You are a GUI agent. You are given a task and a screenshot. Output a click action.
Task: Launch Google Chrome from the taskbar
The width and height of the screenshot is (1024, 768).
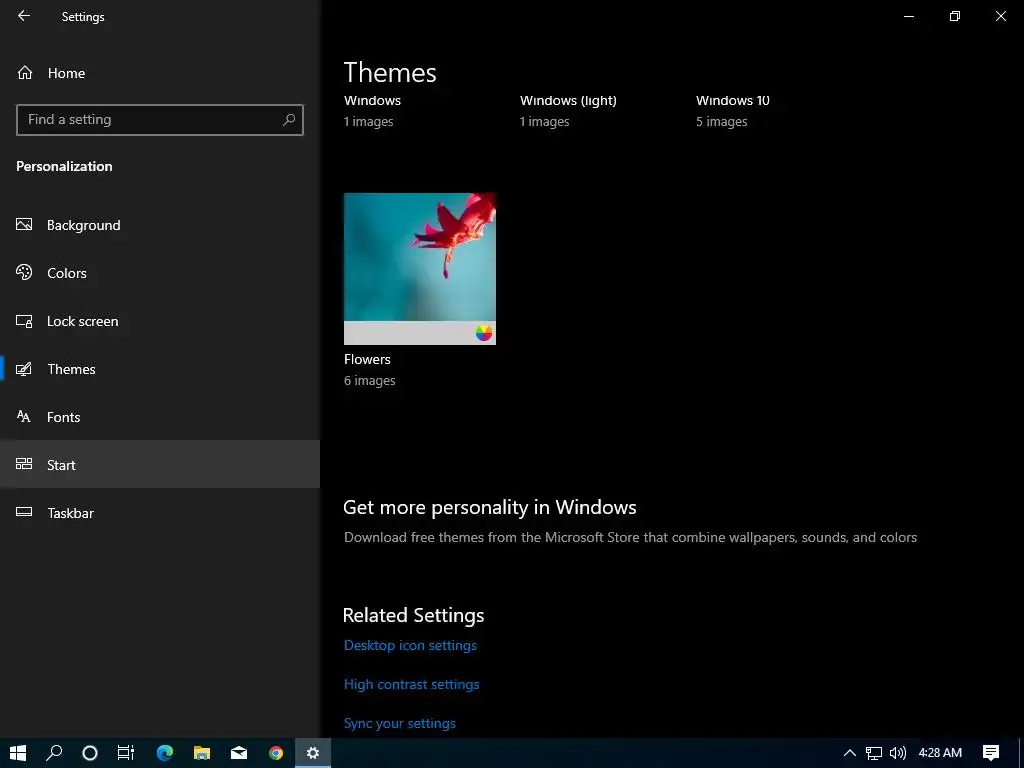276,753
